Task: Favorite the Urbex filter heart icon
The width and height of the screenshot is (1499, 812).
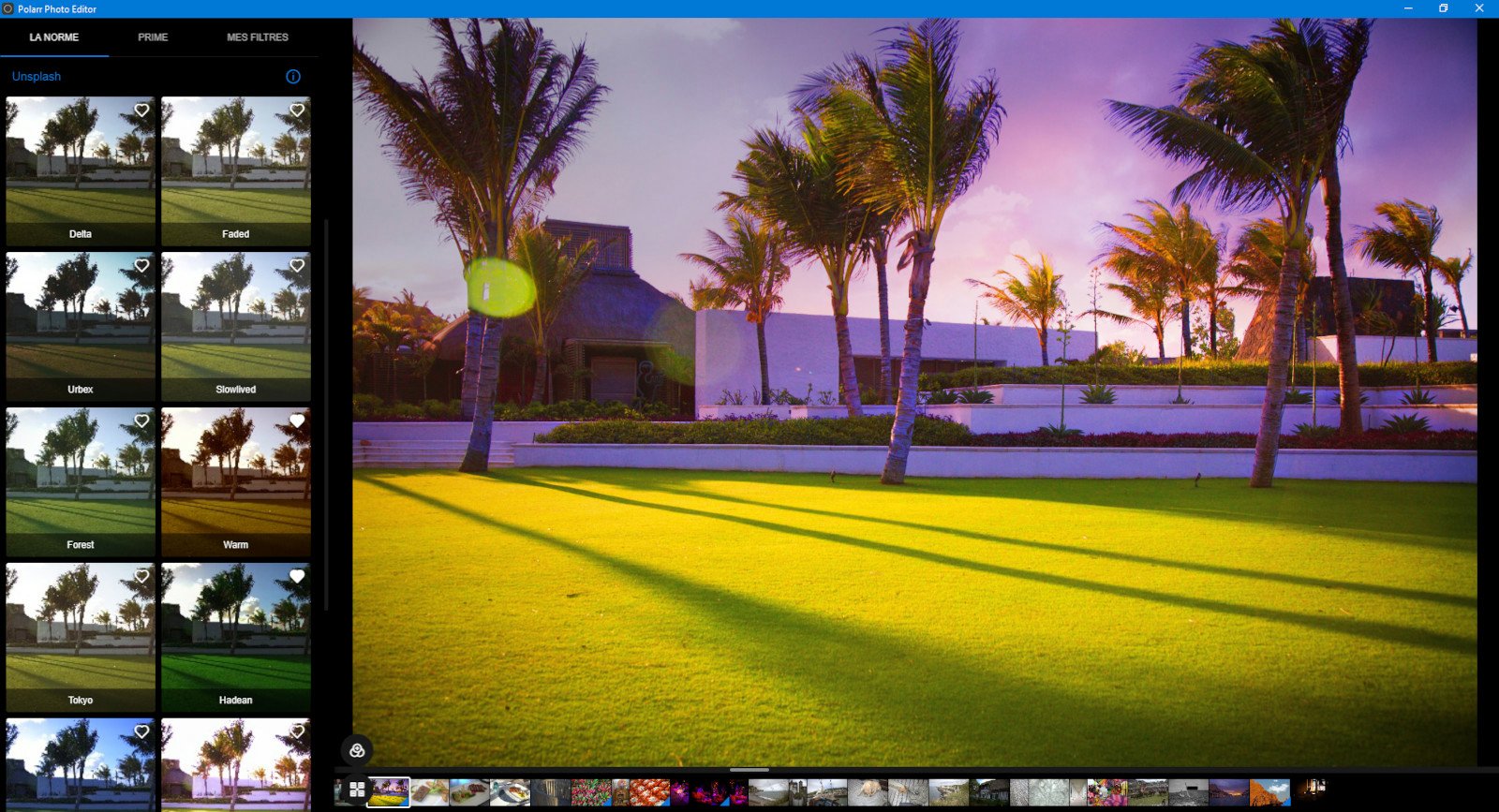Action: tap(141, 266)
